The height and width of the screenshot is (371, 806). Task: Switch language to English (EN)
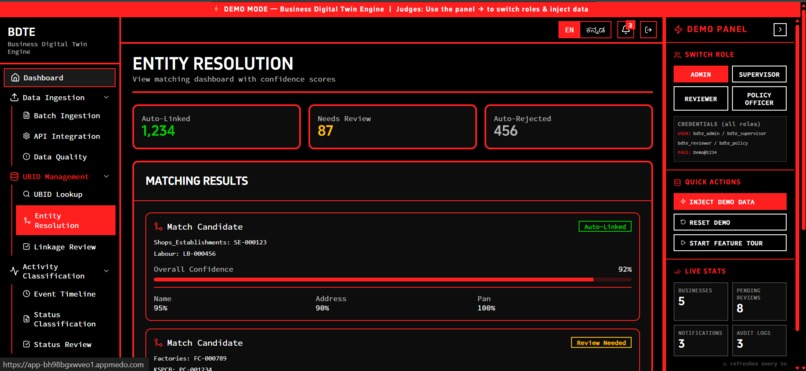pyautogui.click(x=569, y=30)
